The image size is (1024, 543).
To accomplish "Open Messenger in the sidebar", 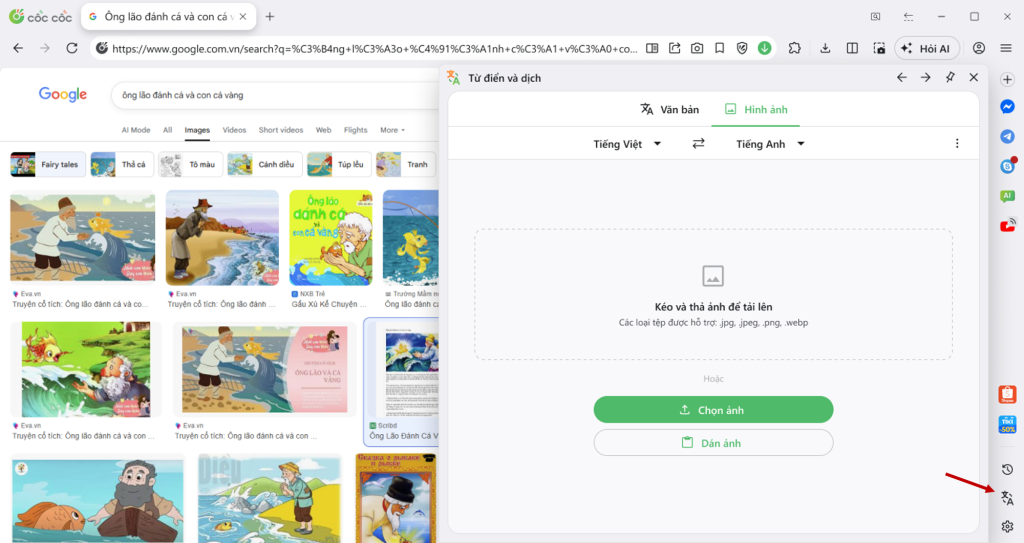I will 1007,107.
